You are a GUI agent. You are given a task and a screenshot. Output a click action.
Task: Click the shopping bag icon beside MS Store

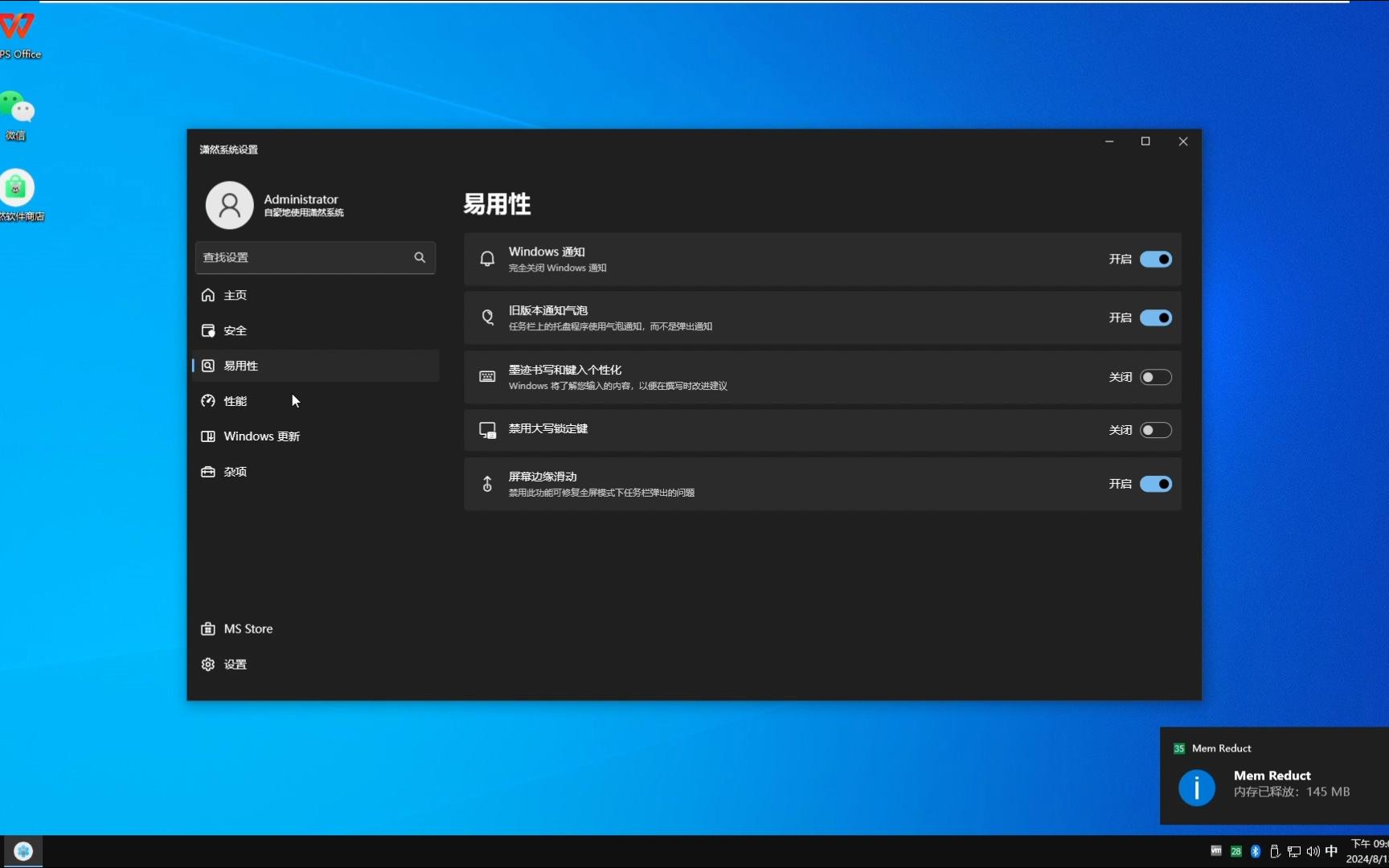pyautogui.click(x=208, y=628)
